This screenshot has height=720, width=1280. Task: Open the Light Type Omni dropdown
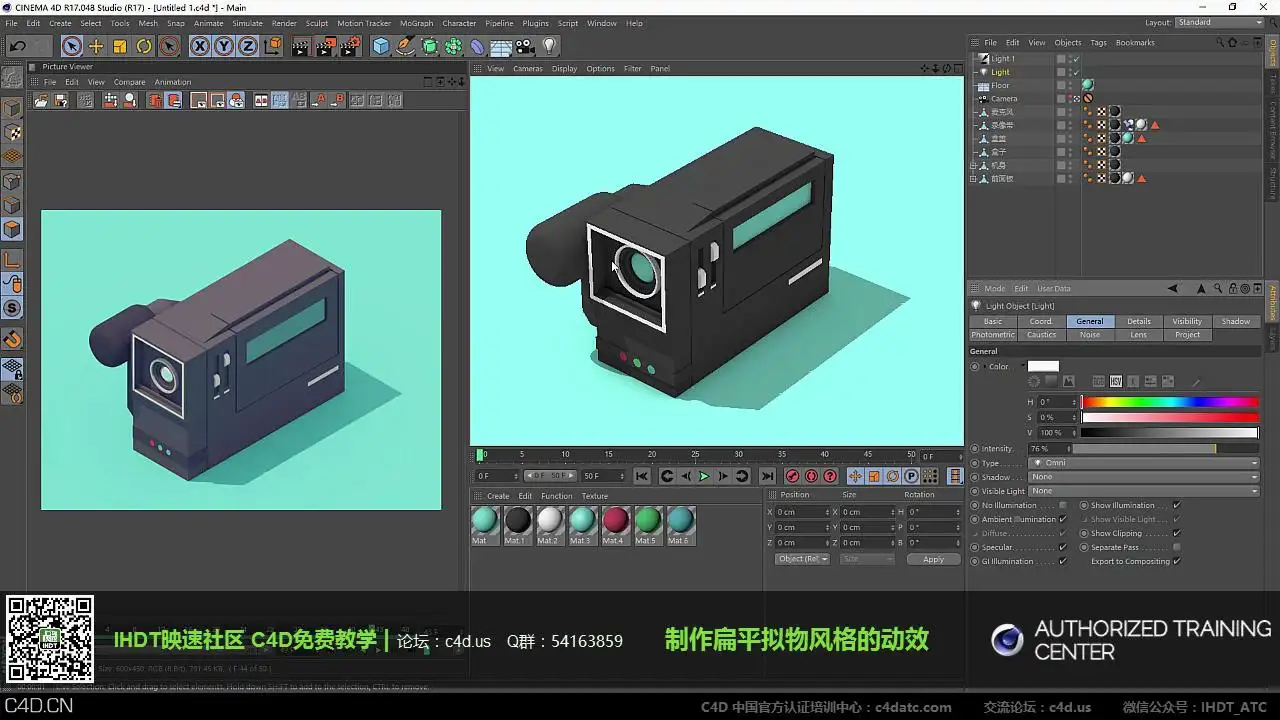point(1144,463)
